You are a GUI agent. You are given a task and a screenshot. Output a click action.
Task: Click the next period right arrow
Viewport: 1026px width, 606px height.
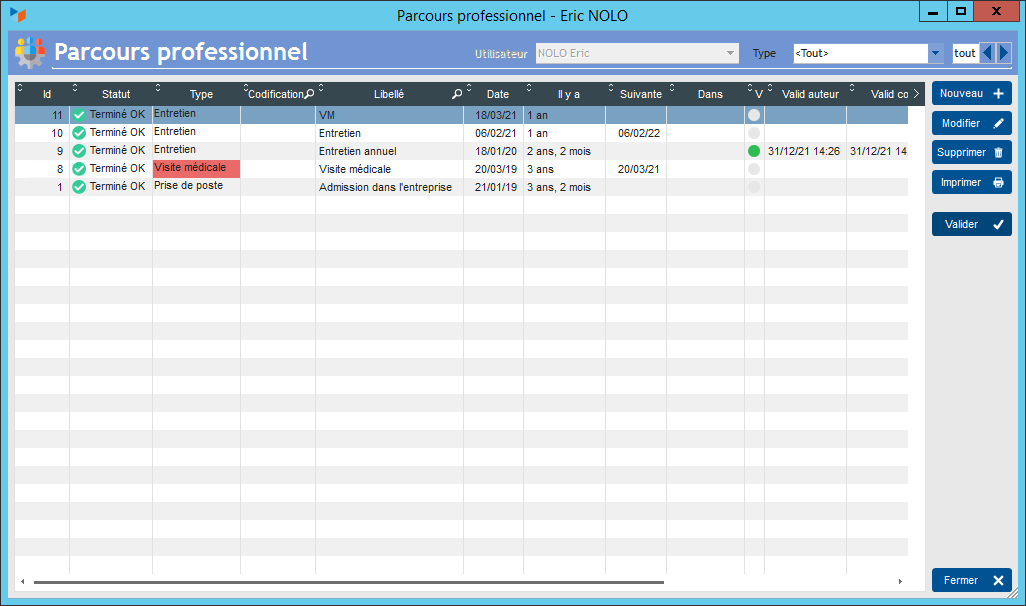coord(1004,54)
